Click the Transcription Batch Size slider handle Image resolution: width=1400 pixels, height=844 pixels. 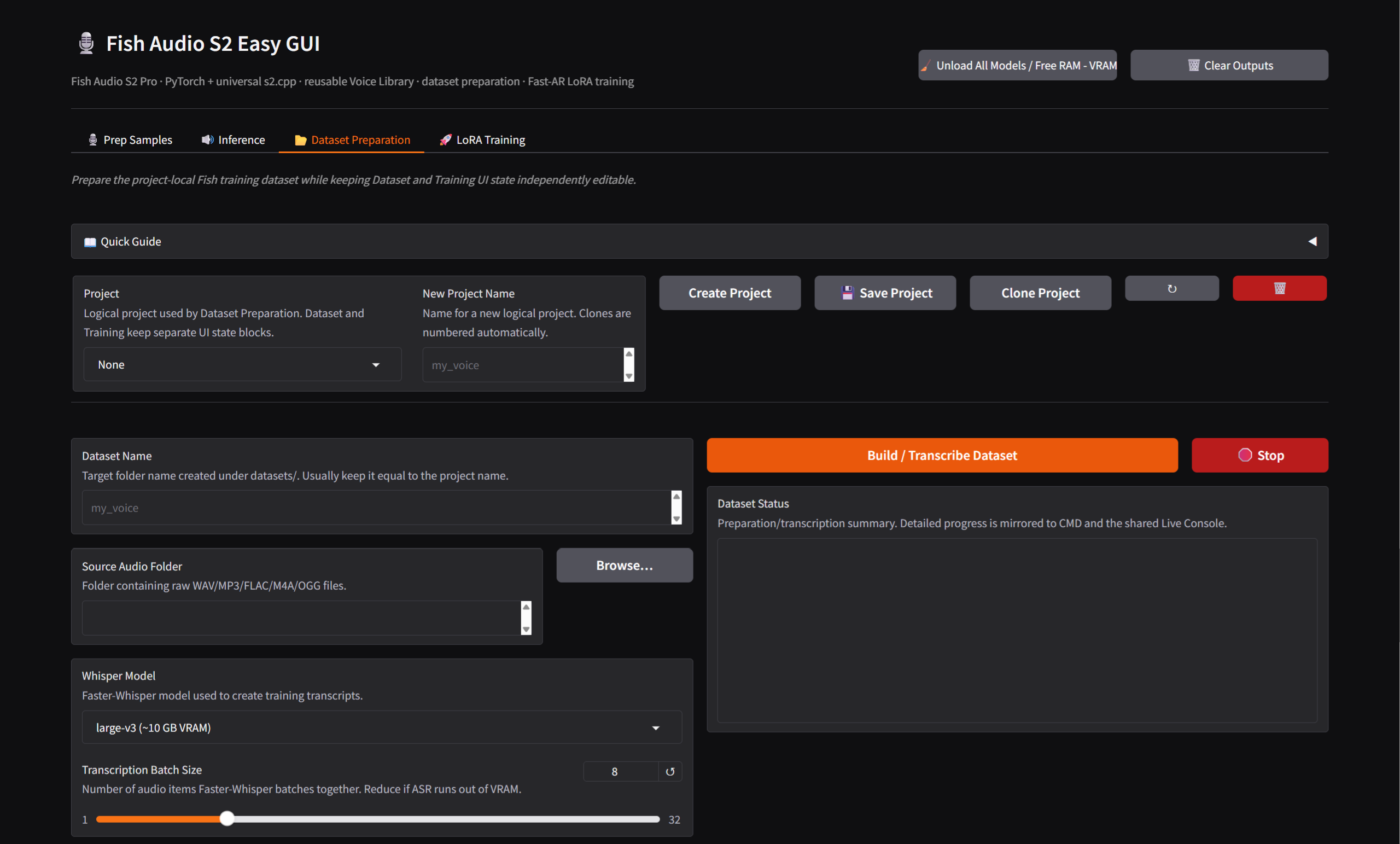click(x=227, y=818)
